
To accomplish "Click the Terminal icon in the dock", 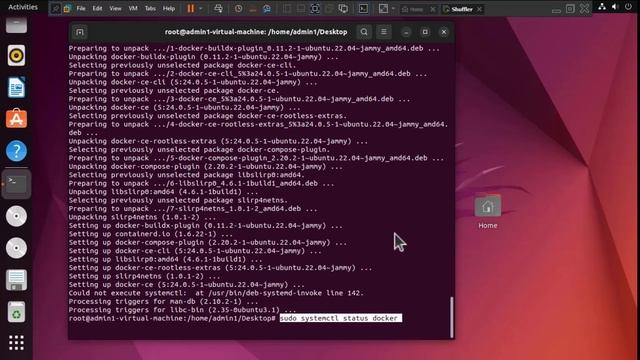I will point(16,184).
